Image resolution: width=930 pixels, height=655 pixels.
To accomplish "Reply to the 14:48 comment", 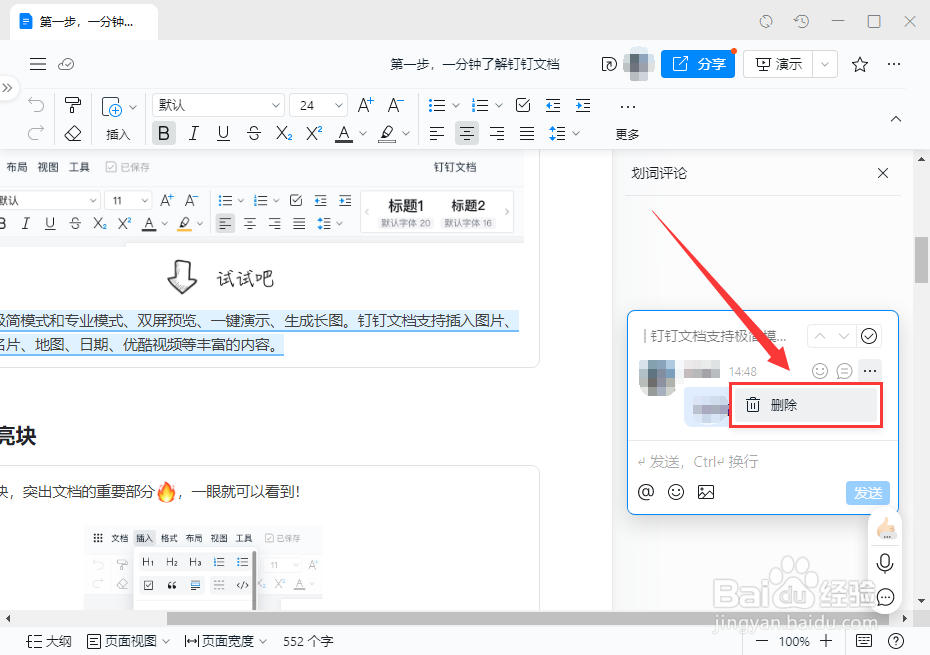I will tap(844, 371).
